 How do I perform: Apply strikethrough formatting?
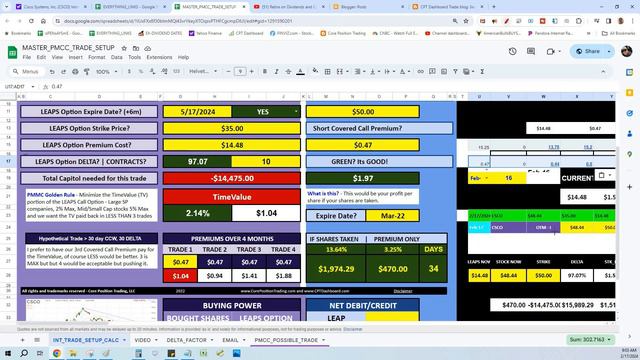288,71
